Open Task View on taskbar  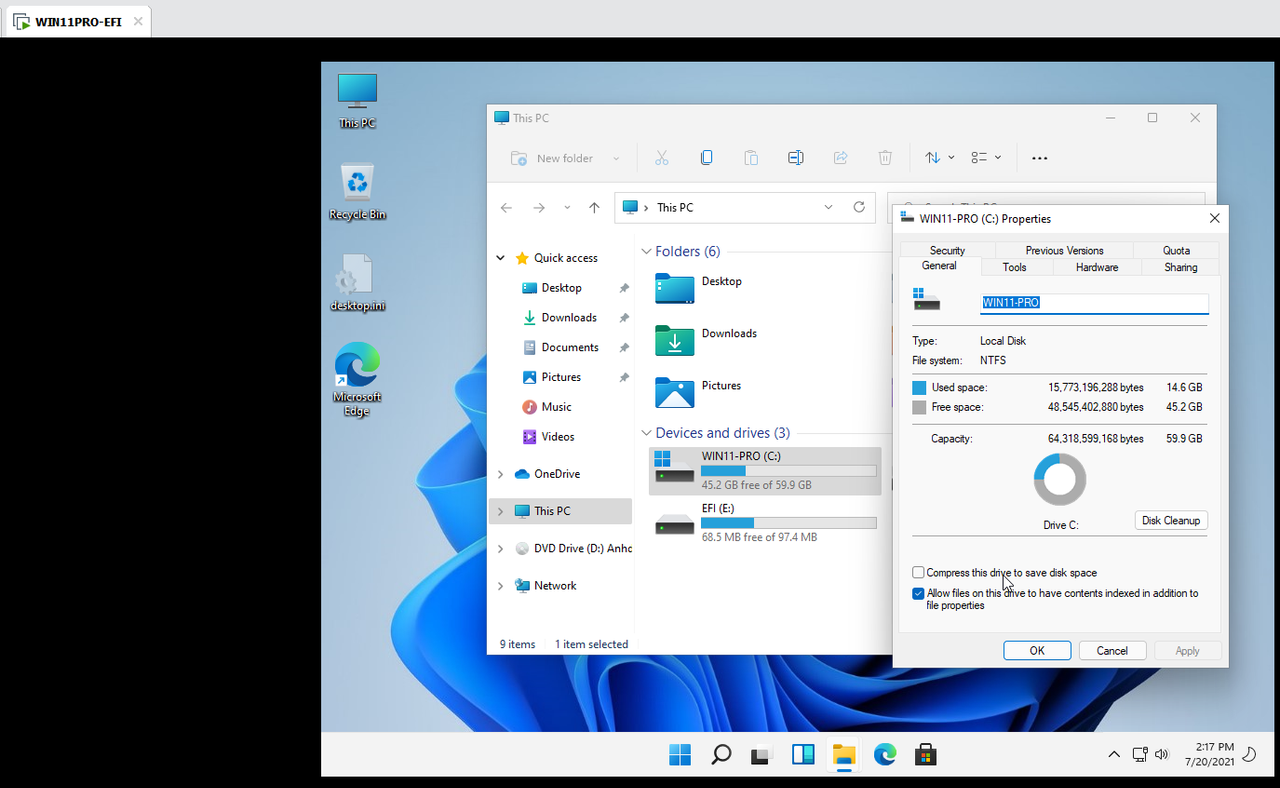[762, 755]
